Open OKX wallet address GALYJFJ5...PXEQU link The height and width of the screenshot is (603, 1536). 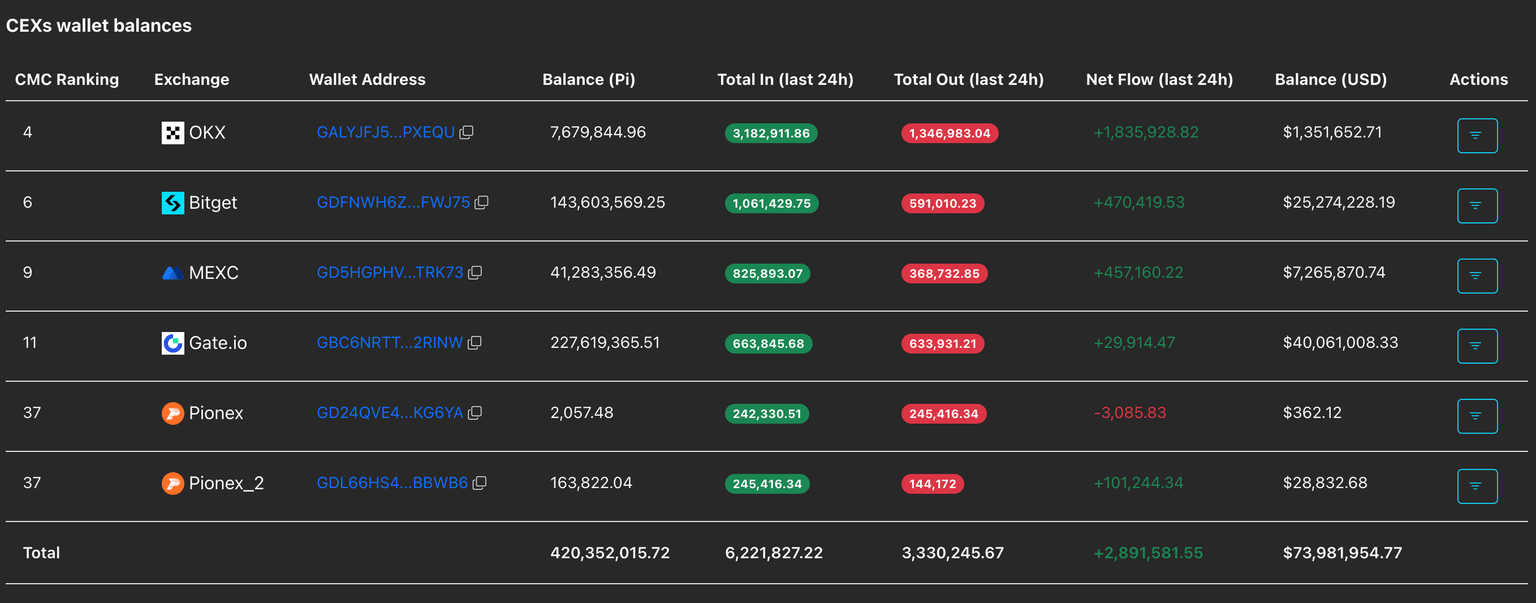click(x=385, y=133)
